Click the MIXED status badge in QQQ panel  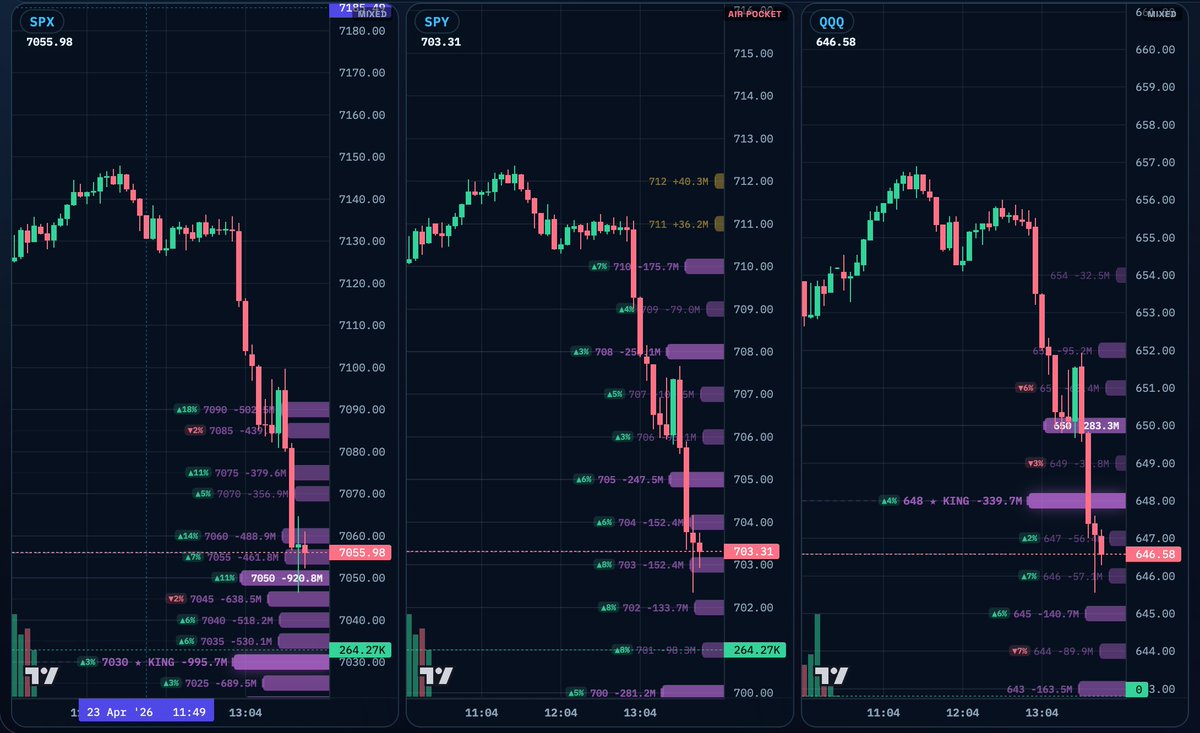(1162, 15)
